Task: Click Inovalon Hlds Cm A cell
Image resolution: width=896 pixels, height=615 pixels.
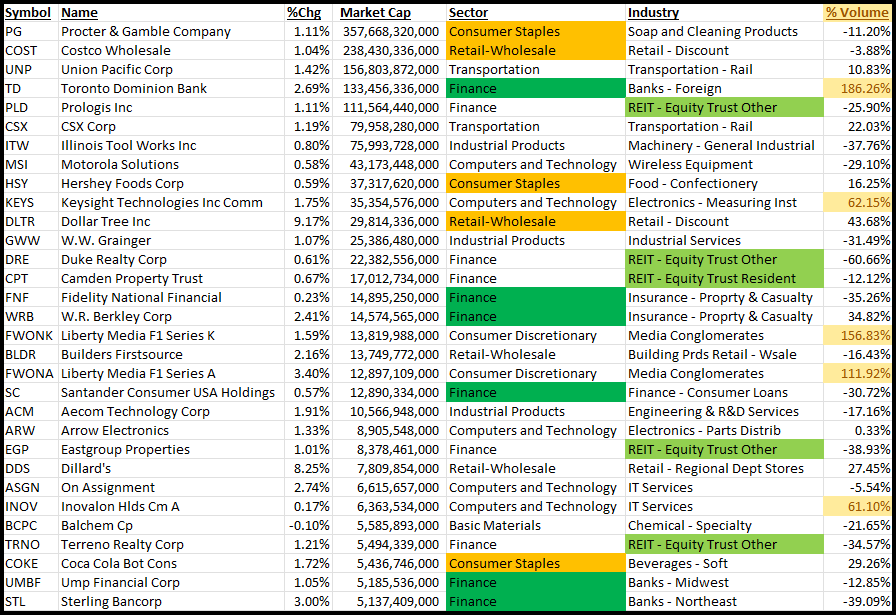Action: pos(171,506)
